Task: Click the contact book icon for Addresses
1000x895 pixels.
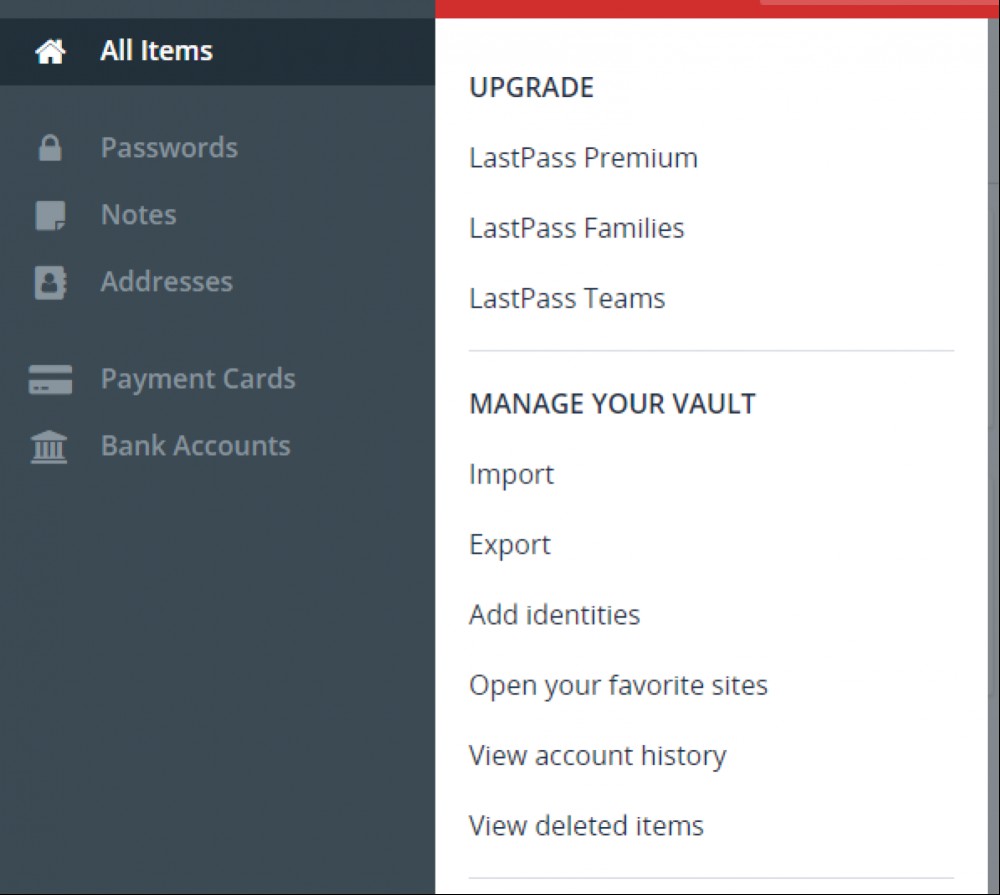Action: pyautogui.click(x=50, y=282)
